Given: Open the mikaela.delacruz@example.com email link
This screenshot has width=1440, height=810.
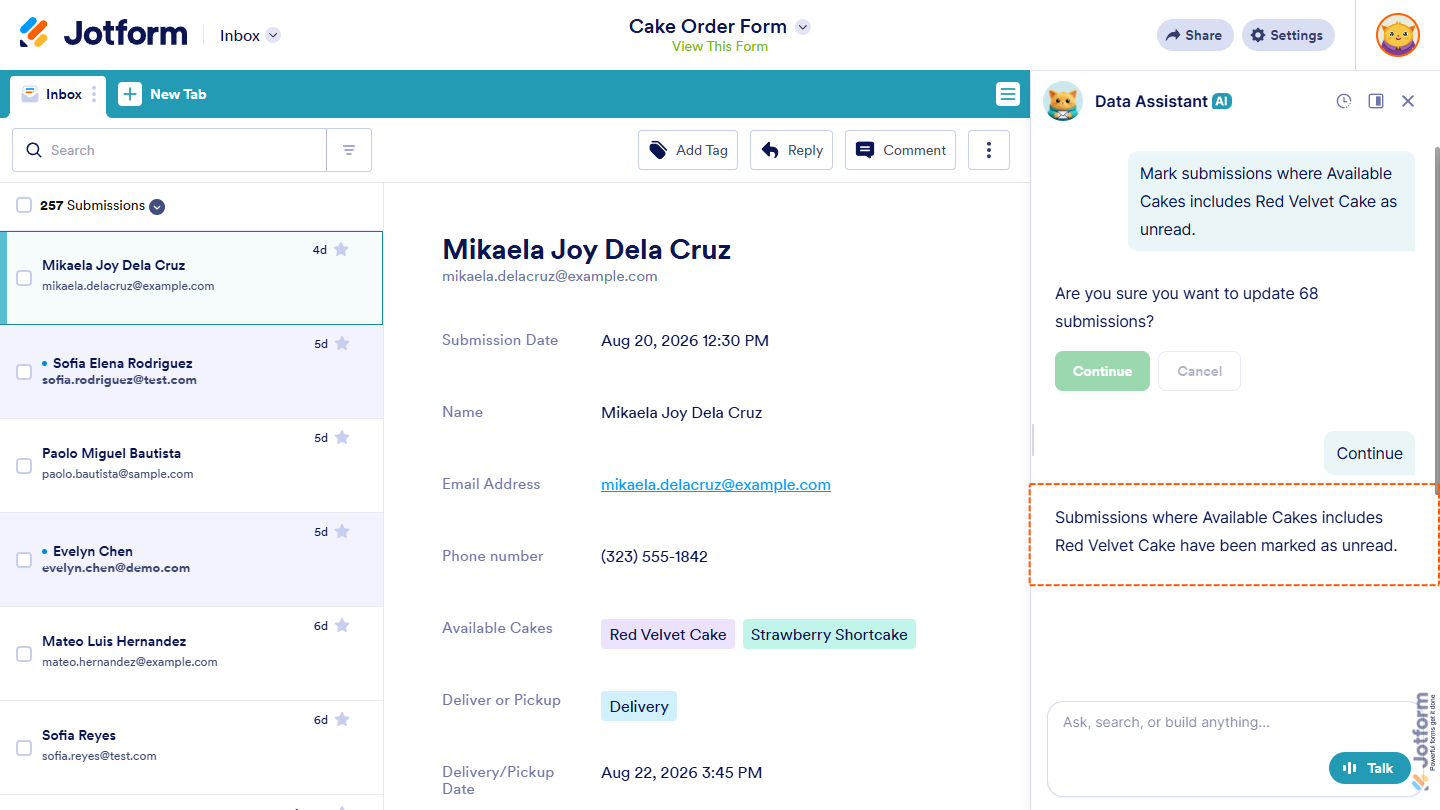Looking at the screenshot, I should tap(716, 484).
